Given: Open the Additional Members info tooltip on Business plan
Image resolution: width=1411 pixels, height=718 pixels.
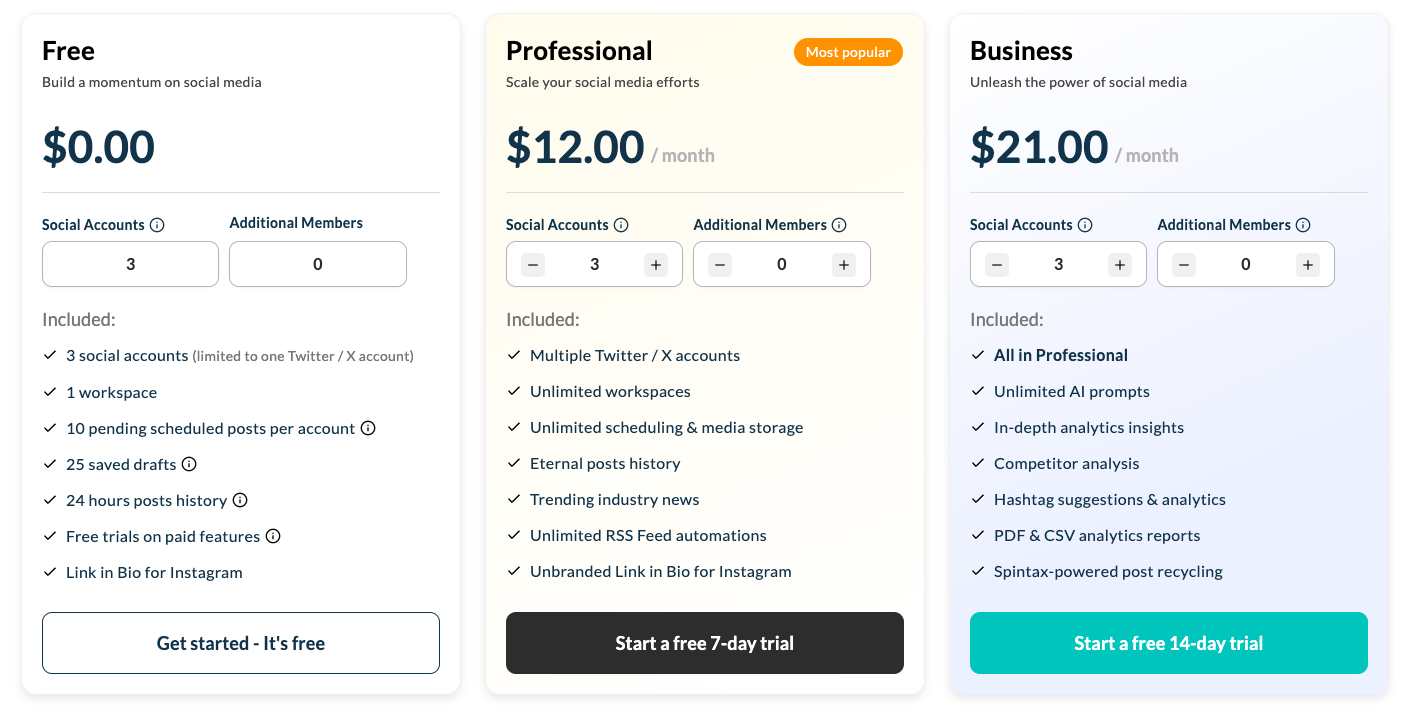Looking at the screenshot, I should (x=1304, y=225).
